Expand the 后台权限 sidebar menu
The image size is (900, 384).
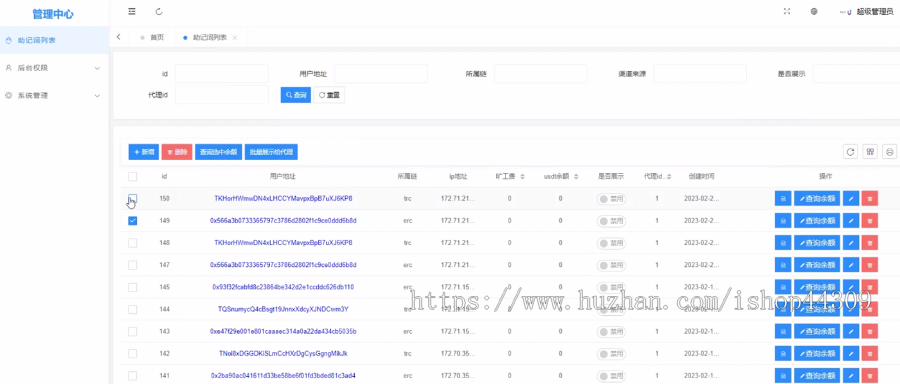(54, 68)
